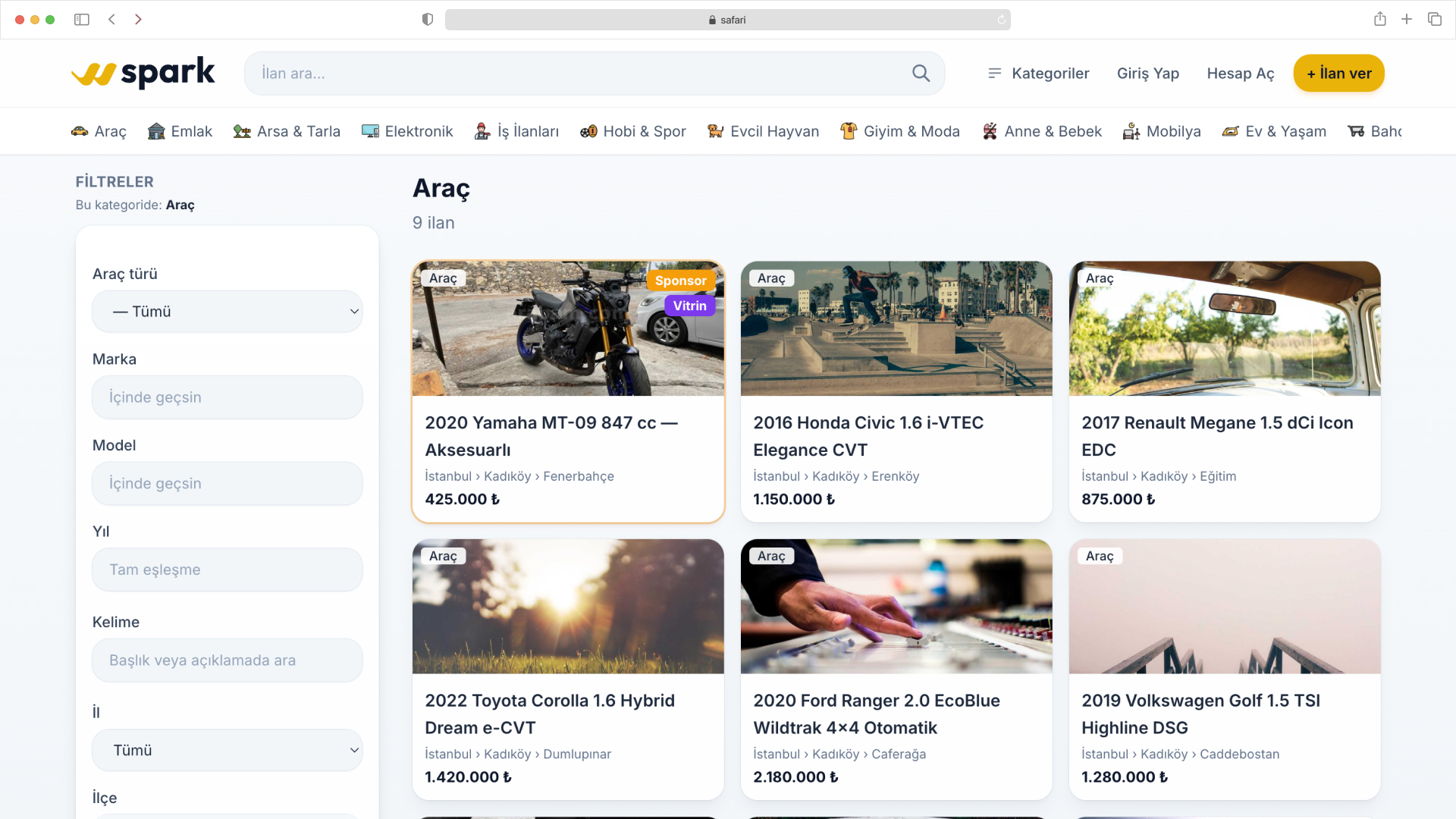This screenshot has height=819, width=1456.
Task: Click the Kelime filter field
Action: pyautogui.click(x=227, y=661)
